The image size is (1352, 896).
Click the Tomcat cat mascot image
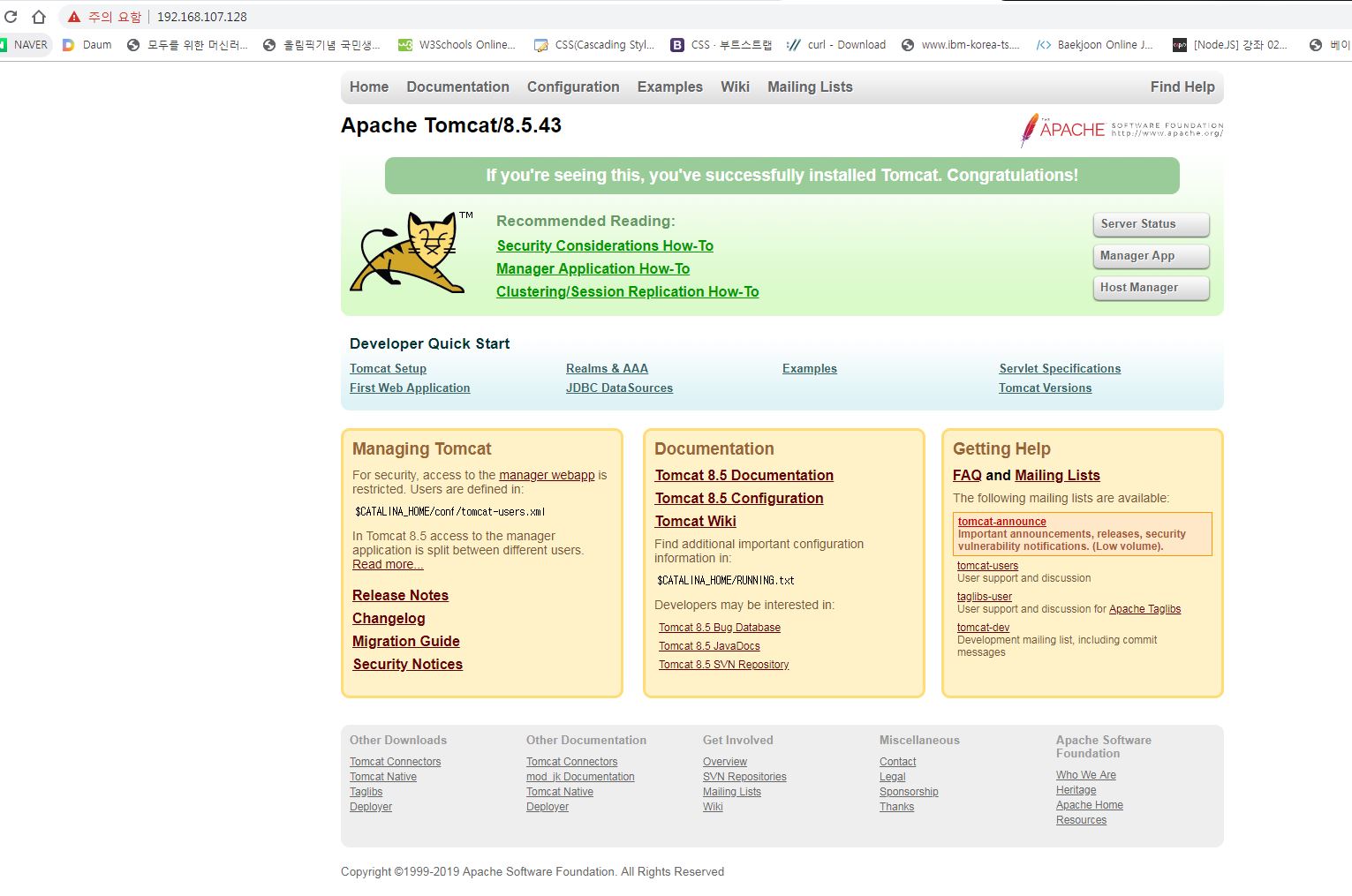click(412, 252)
